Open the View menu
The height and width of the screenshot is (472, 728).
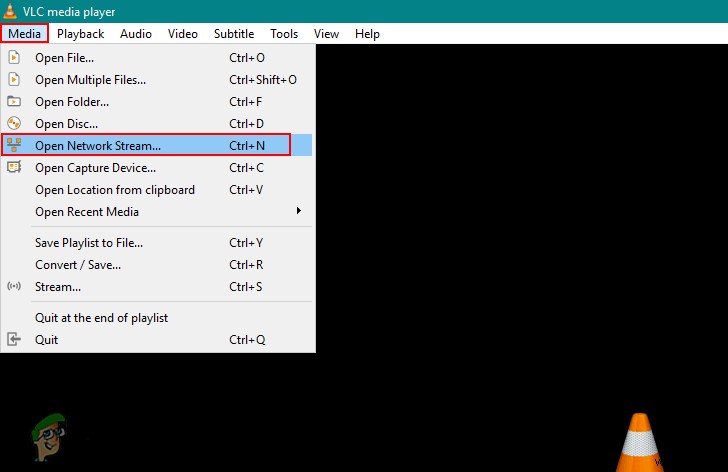coord(326,34)
